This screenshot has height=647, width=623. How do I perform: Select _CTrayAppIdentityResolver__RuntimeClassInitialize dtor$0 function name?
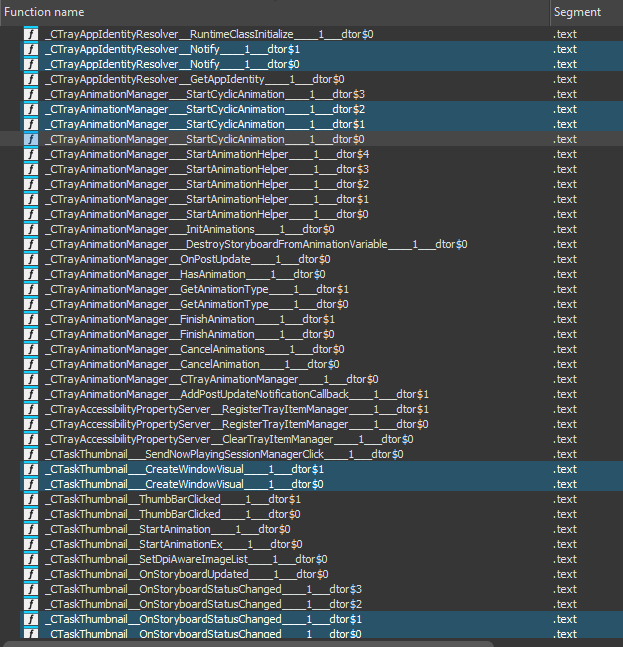[x=209, y=34]
